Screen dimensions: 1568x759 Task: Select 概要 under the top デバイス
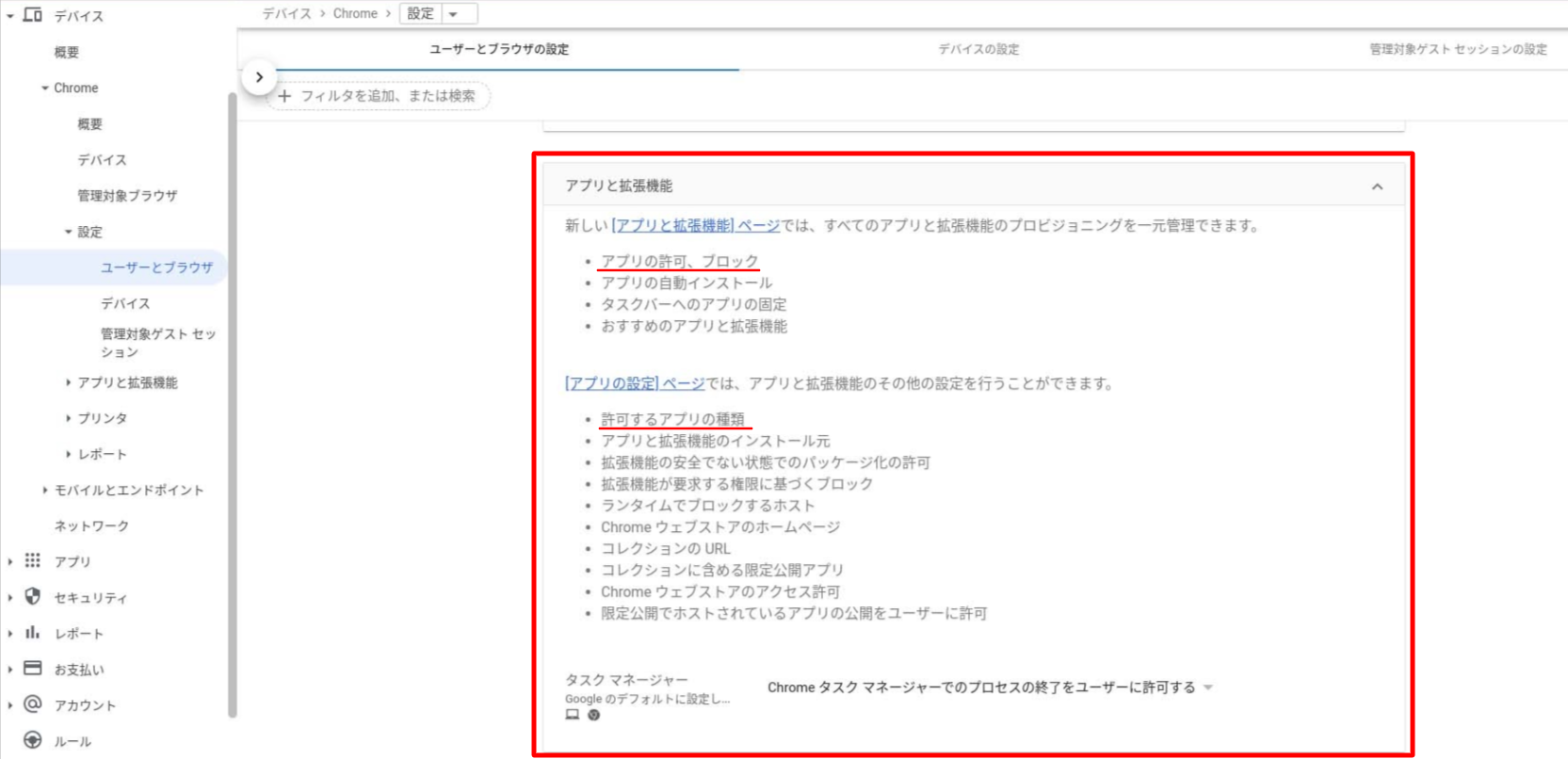tap(66, 52)
